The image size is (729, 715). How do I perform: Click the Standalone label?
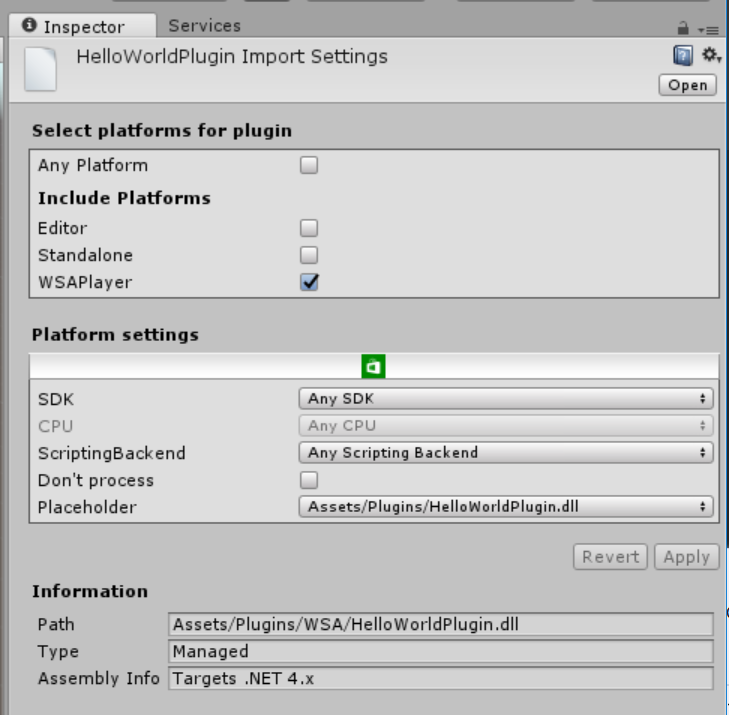[86, 255]
